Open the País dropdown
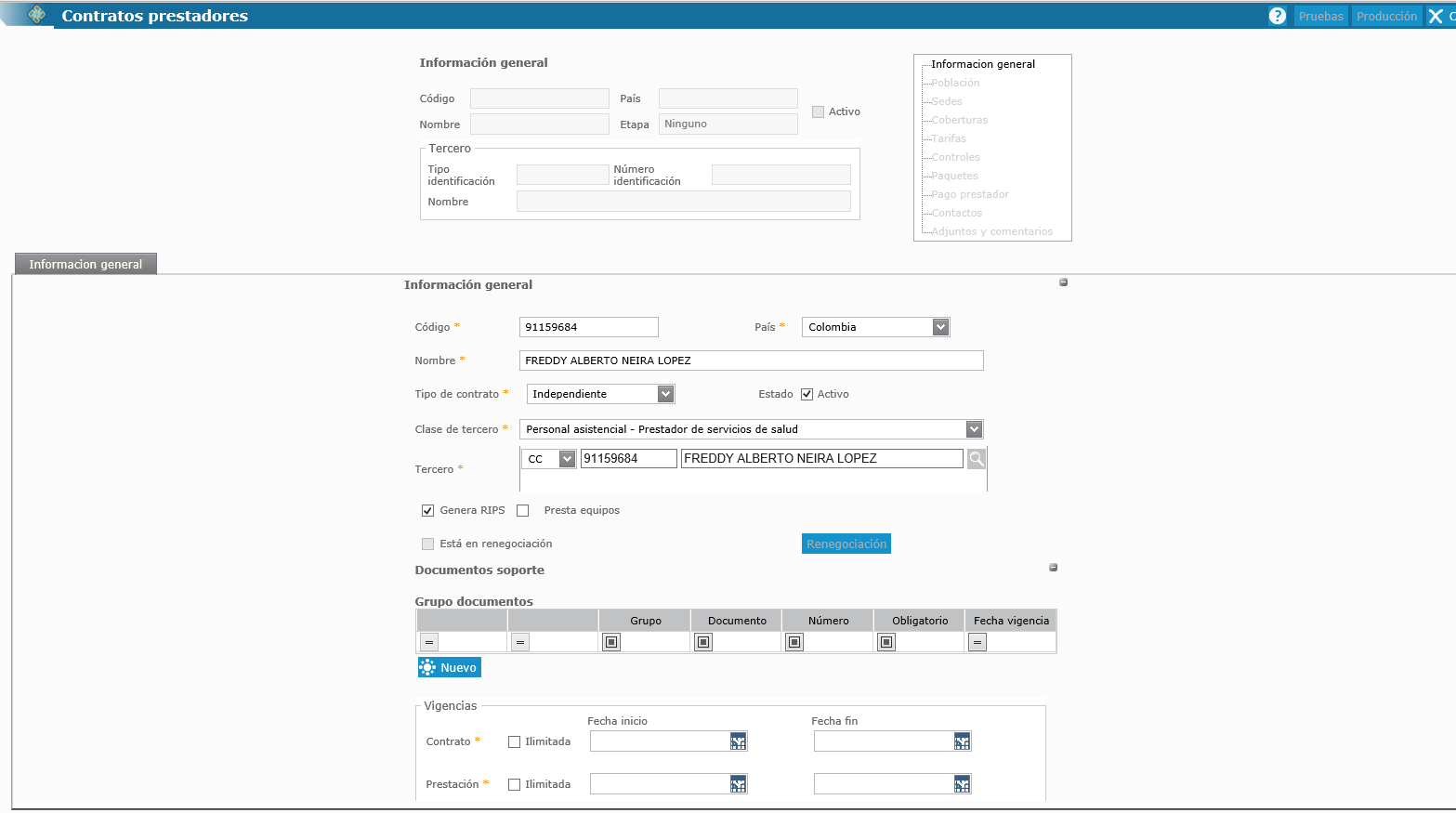The image size is (1456, 813). click(940, 327)
